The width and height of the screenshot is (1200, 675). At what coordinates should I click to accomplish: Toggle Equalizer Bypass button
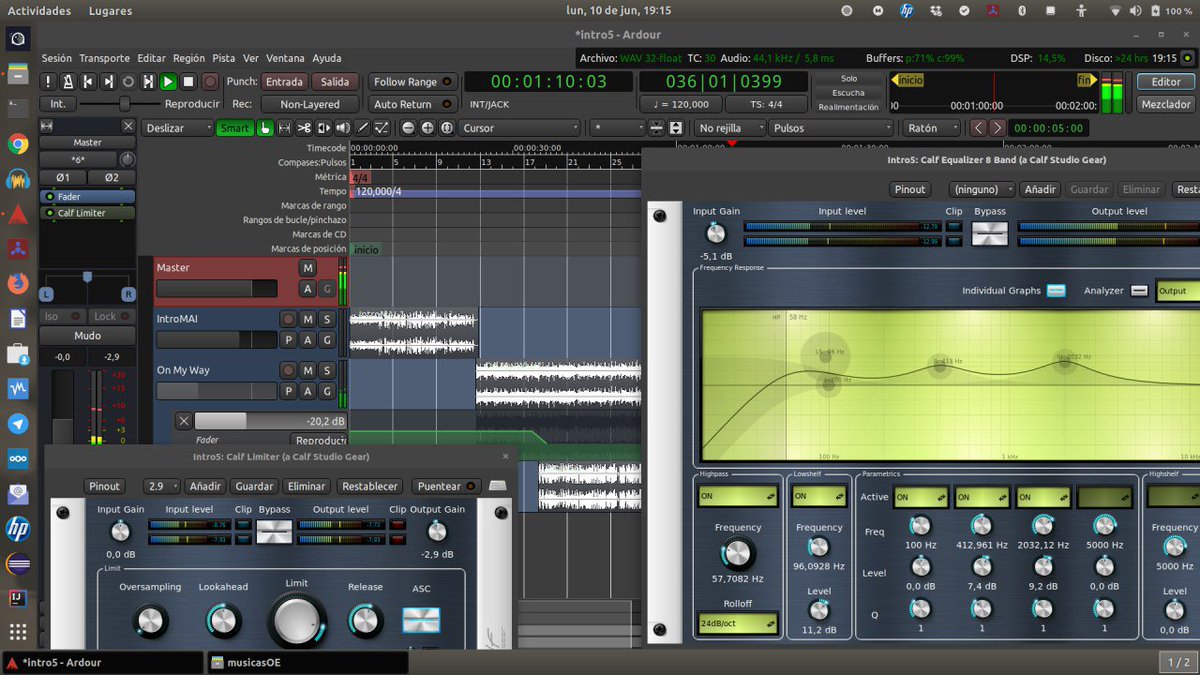[x=990, y=234]
